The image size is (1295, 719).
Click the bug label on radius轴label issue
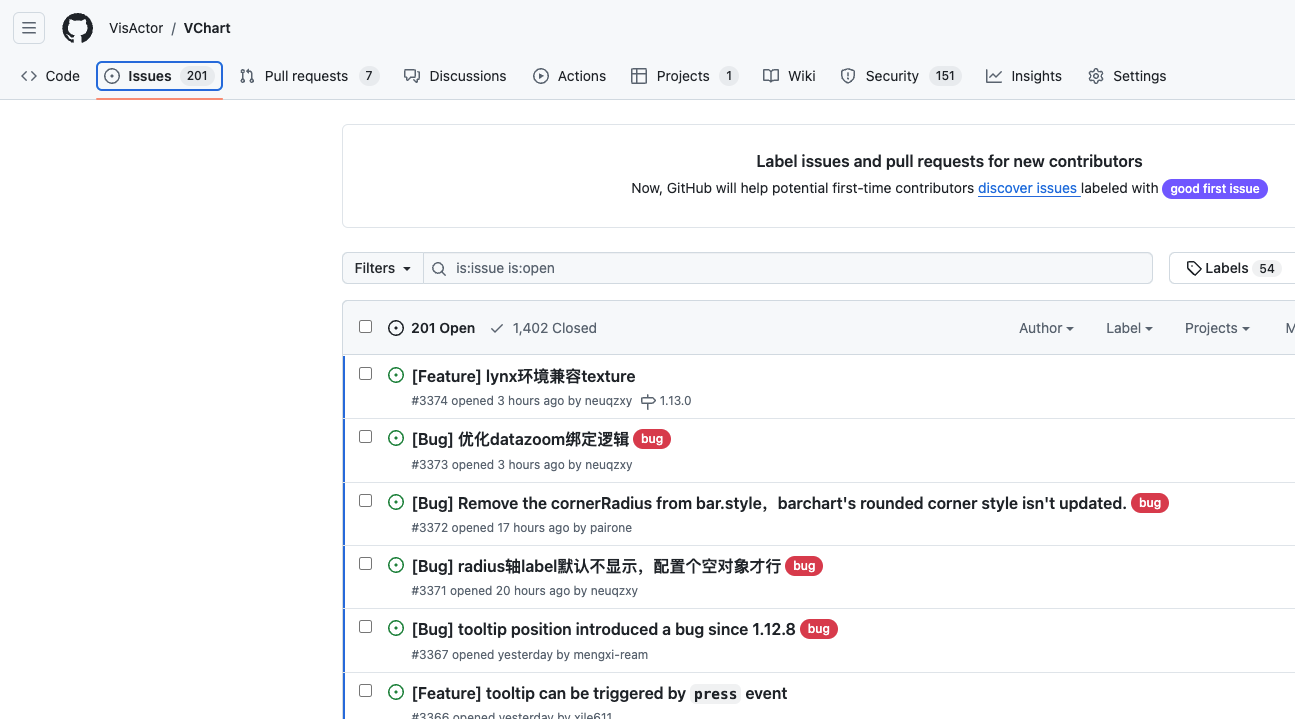[804, 566]
